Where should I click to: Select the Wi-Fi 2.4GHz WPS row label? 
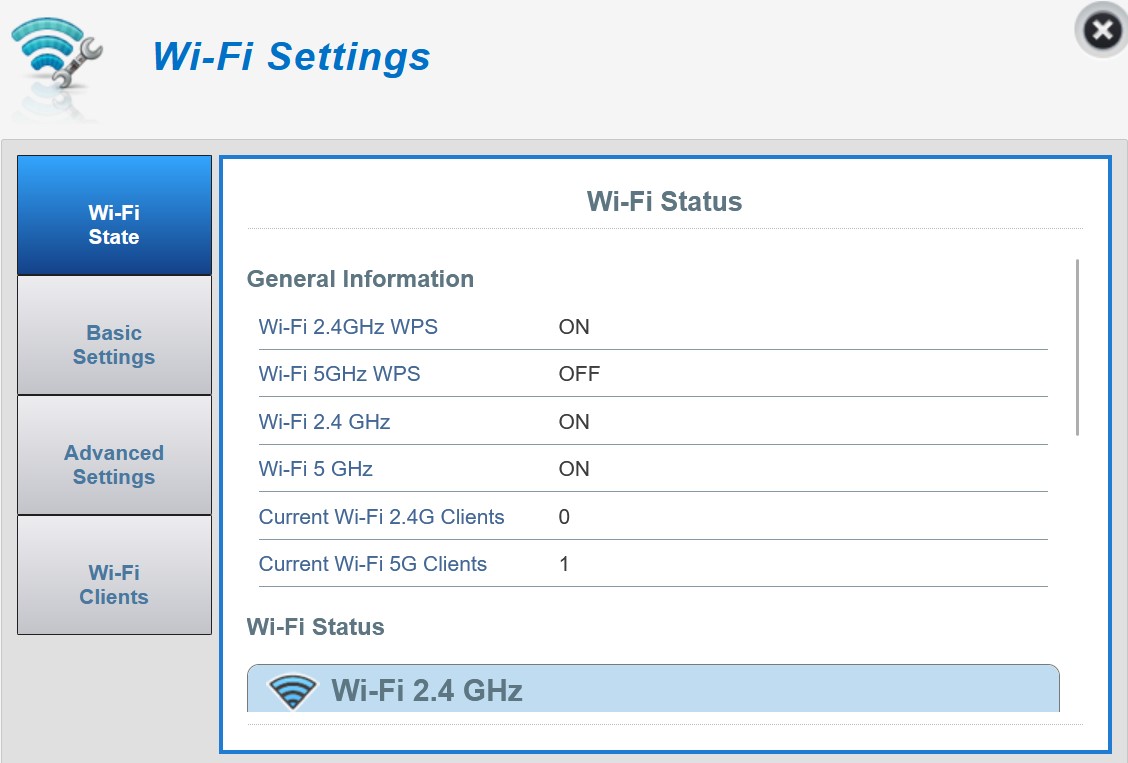(348, 327)
